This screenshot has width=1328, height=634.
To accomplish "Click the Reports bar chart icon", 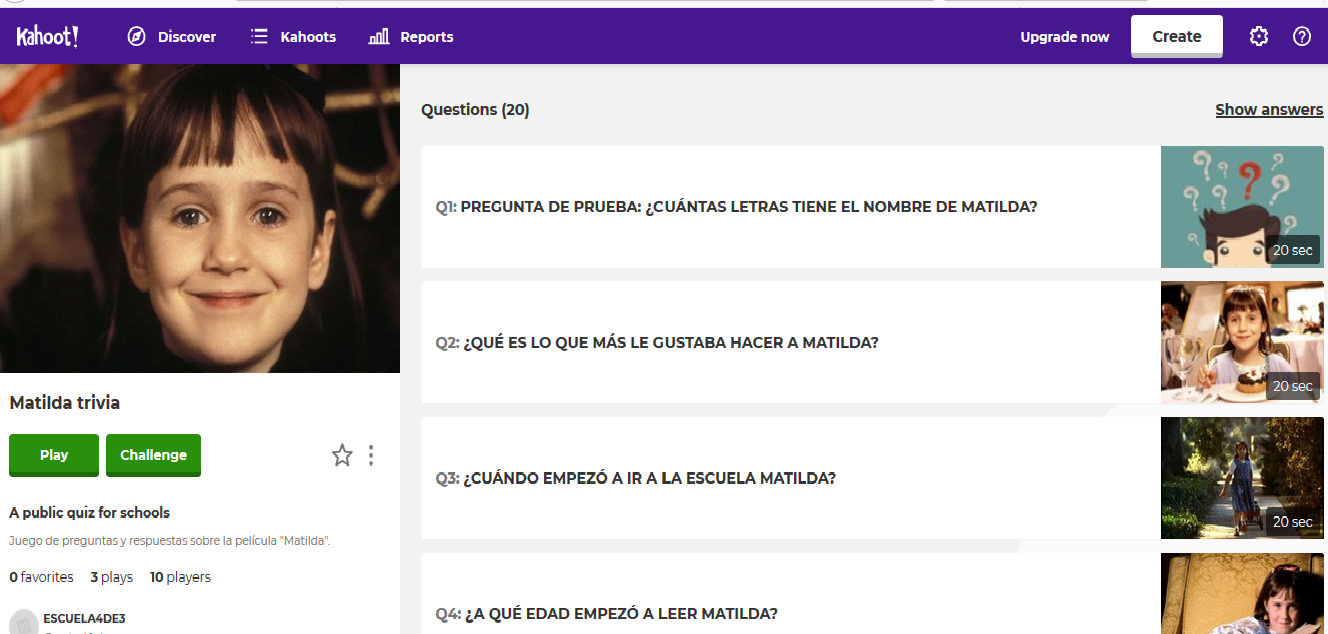I will pos(379,37).
